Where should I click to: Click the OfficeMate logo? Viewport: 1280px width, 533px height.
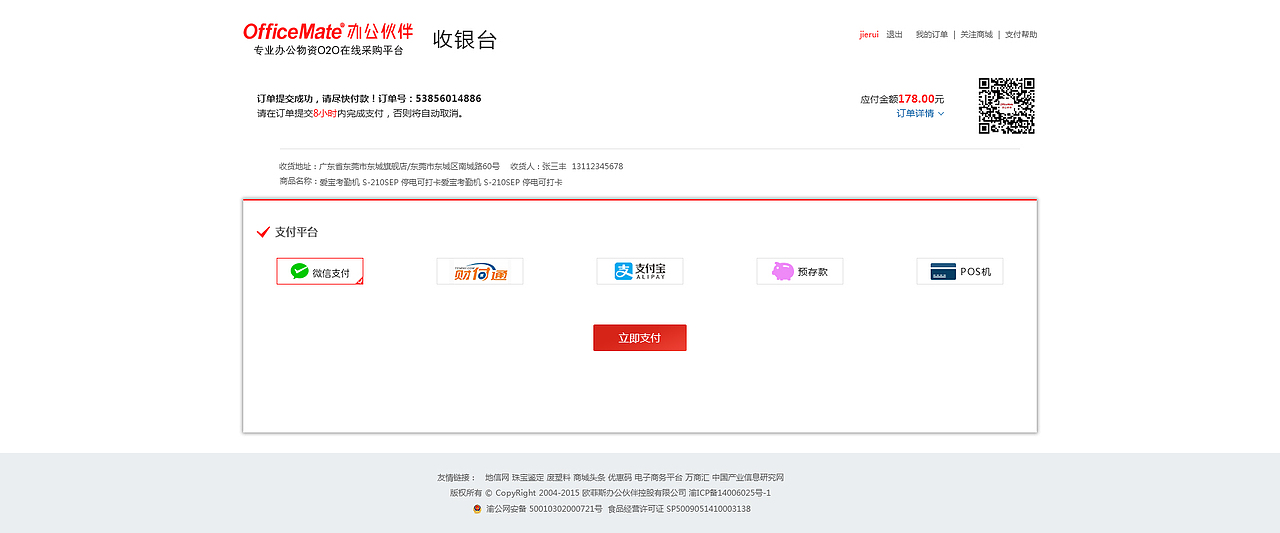[328, 39]
